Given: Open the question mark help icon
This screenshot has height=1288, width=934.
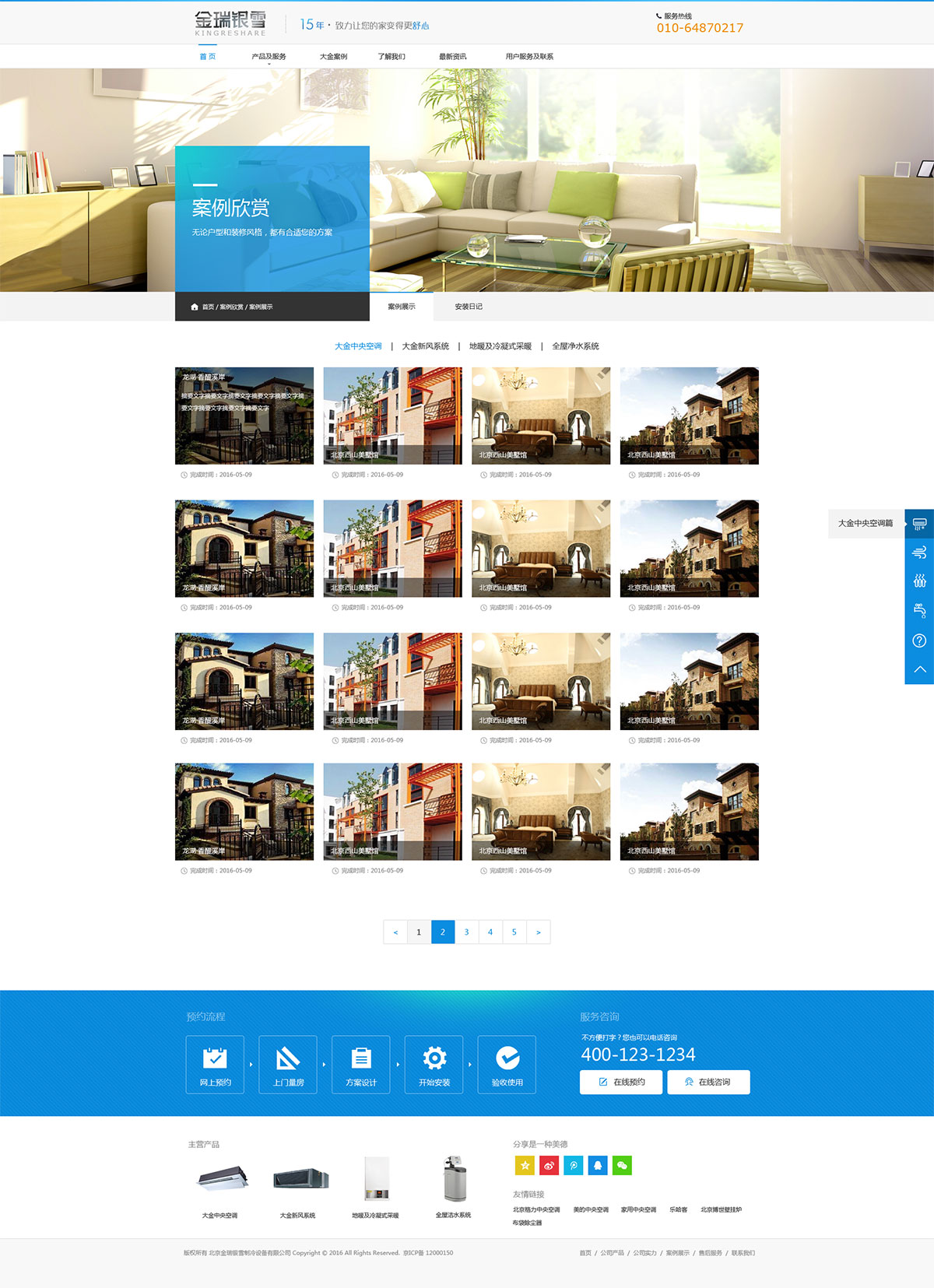Looking at the screenshot, I should [919, 640].
